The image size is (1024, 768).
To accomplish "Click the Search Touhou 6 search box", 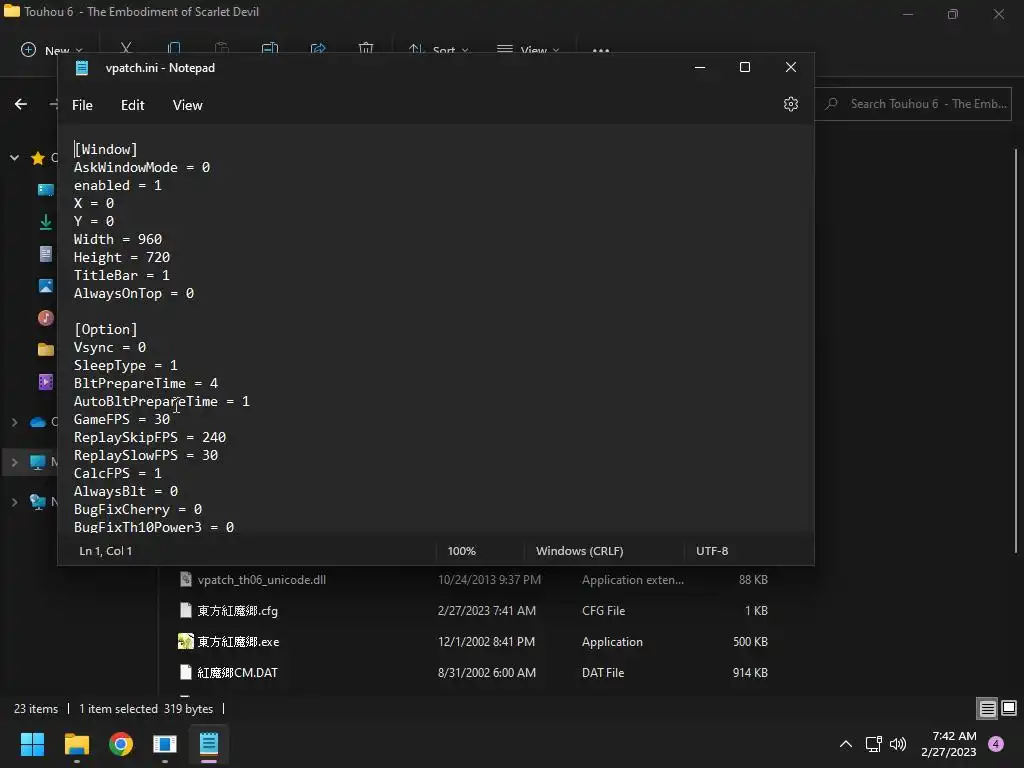I will [x=915, y=104].
